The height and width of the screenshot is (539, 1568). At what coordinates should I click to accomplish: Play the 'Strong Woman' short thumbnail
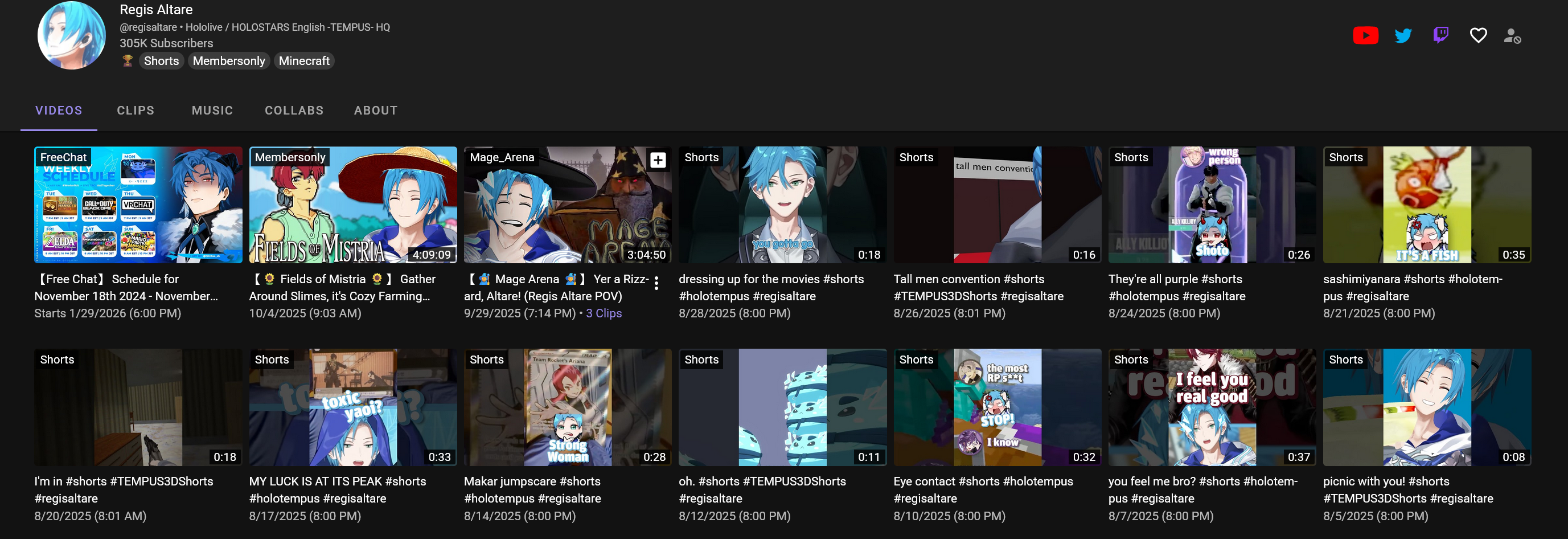coord(568,407)
